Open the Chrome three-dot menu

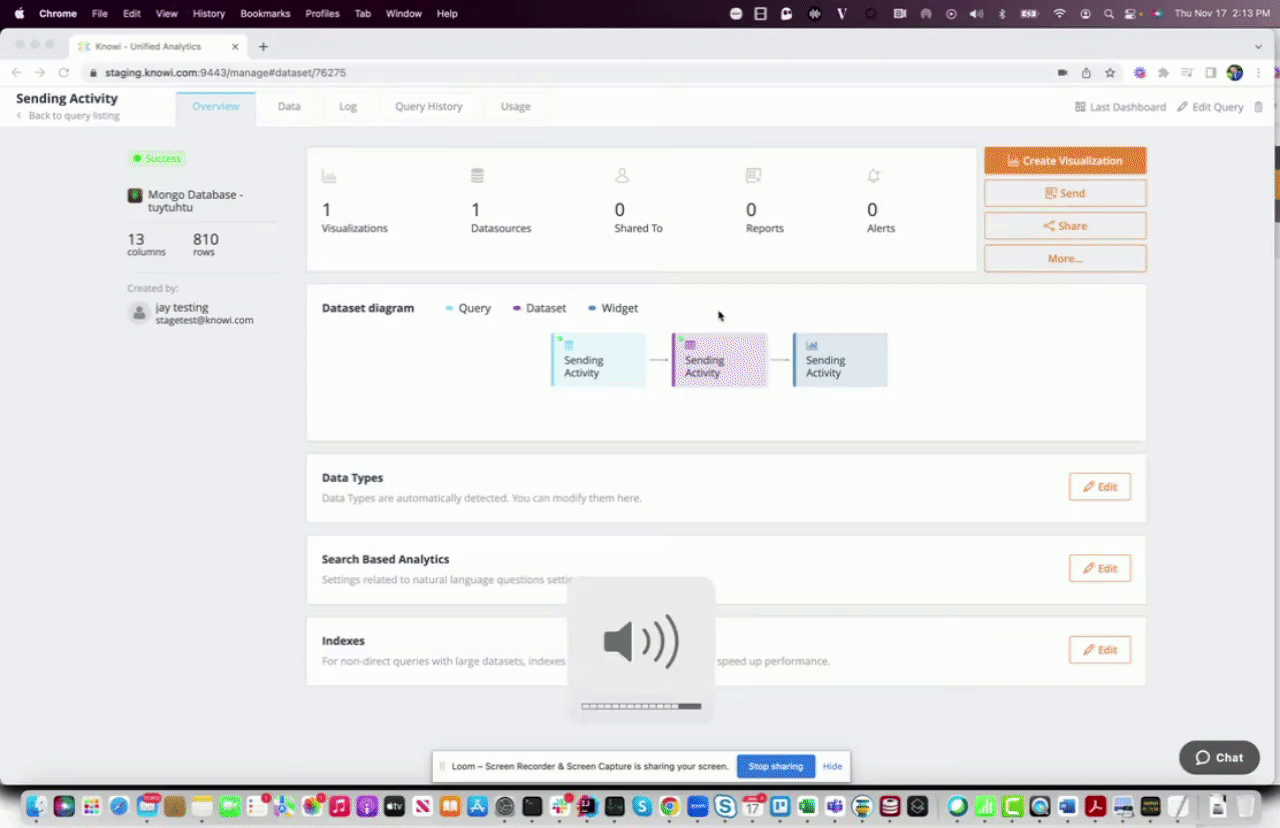pyautogui.click(x=1258, y=73)
